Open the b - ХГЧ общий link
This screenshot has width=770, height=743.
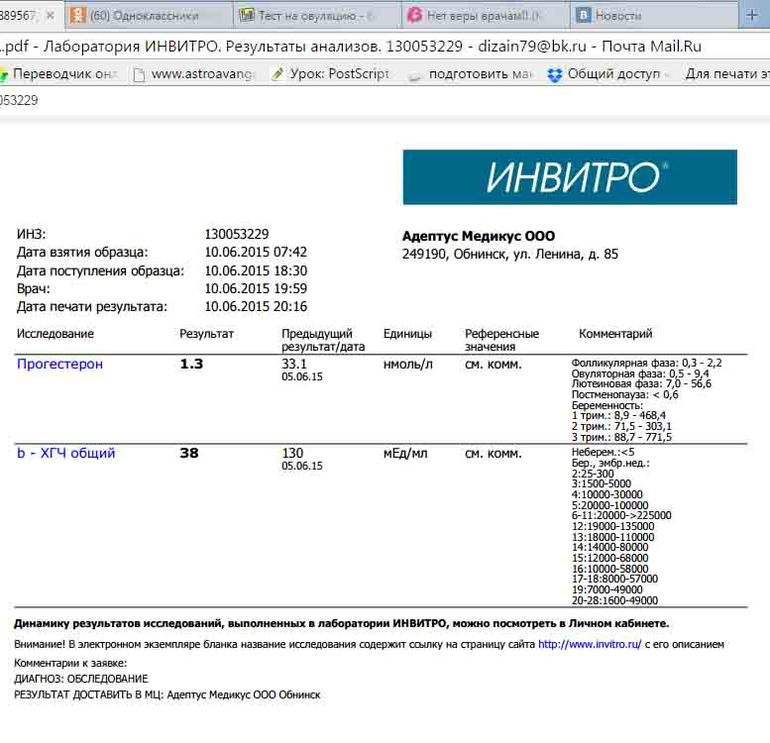66,453
